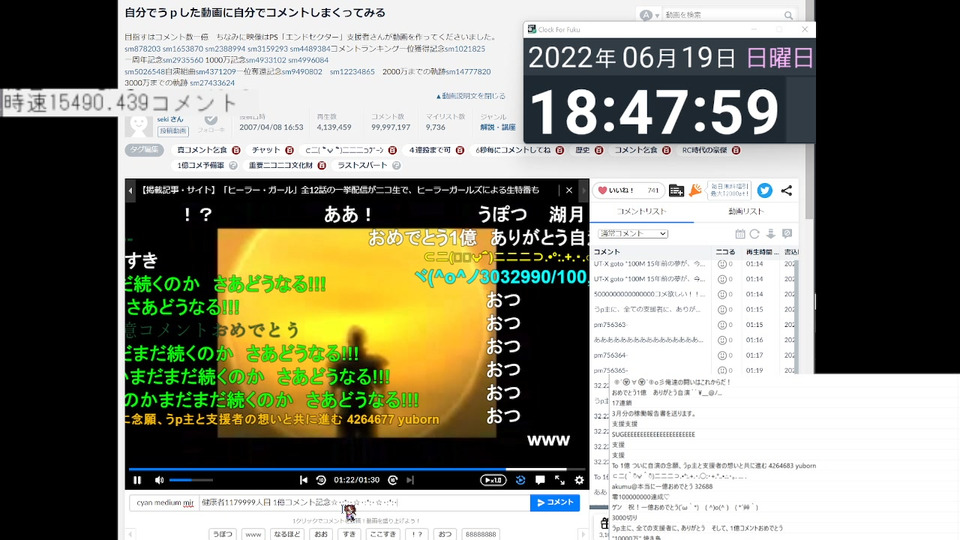
Task: Send the quick comment 88888888
Action: point(481,534)
